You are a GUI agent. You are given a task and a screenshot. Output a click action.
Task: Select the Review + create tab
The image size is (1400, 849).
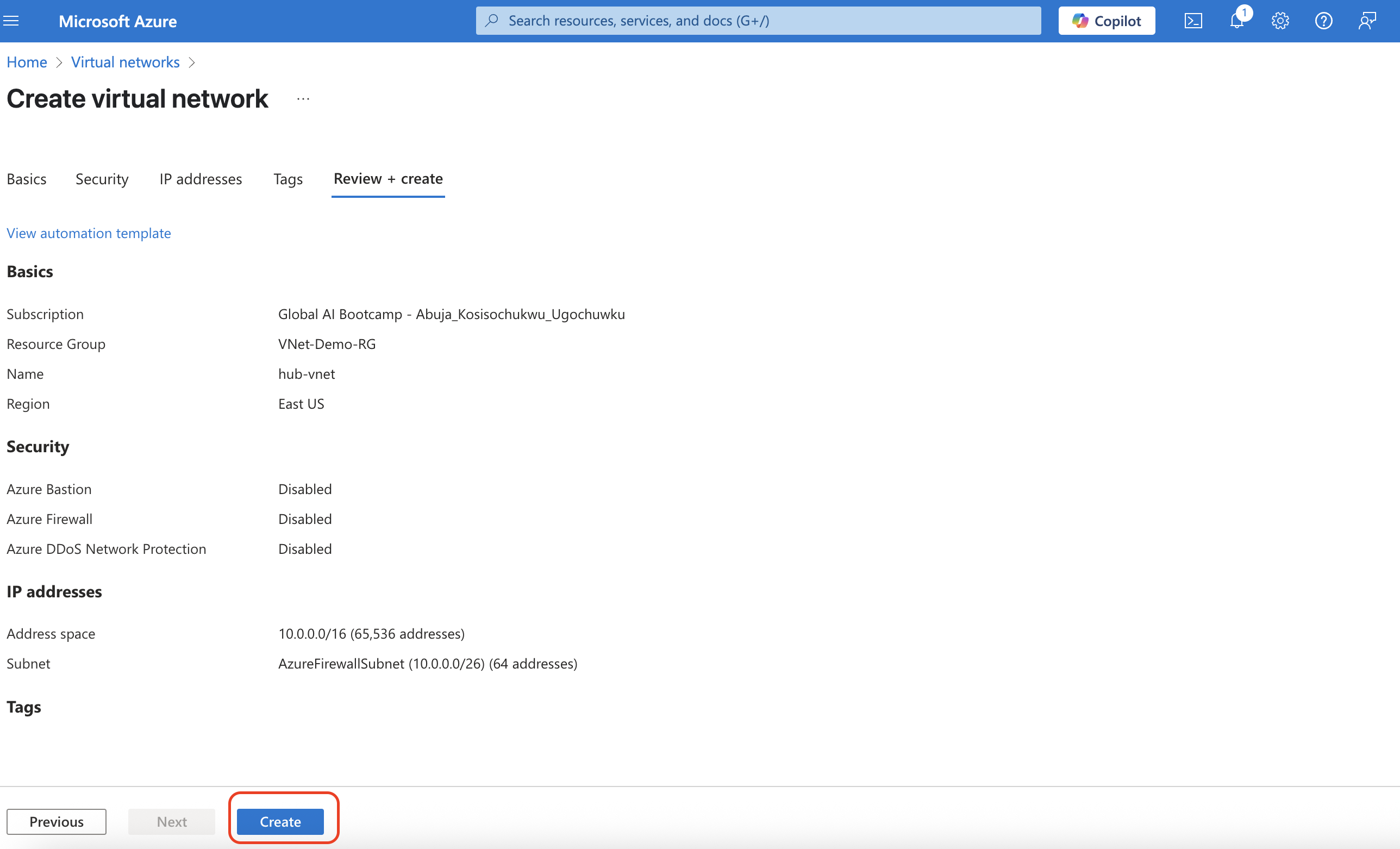(x=388, y=179)
